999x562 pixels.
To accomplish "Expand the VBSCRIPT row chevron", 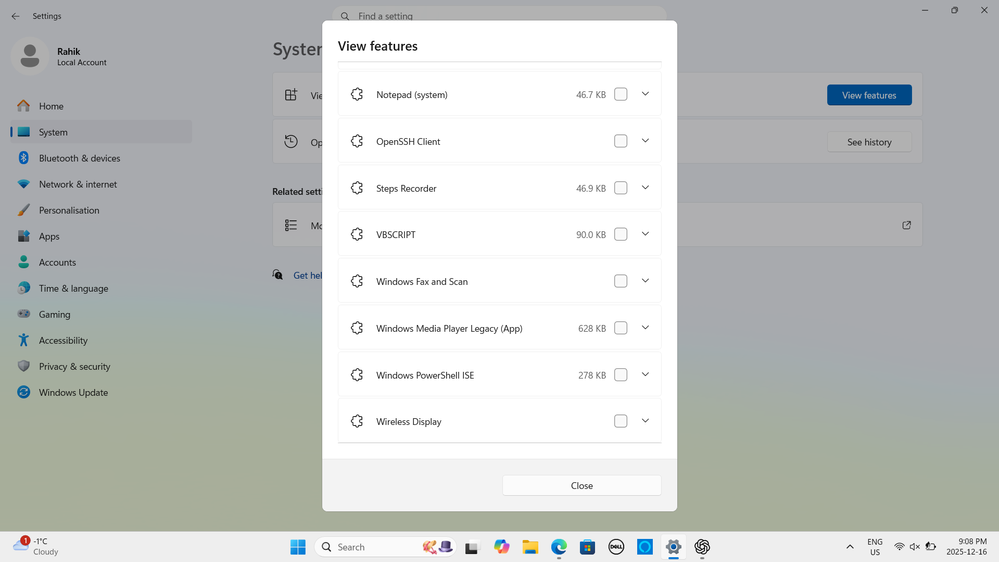I will click(645, 234).
